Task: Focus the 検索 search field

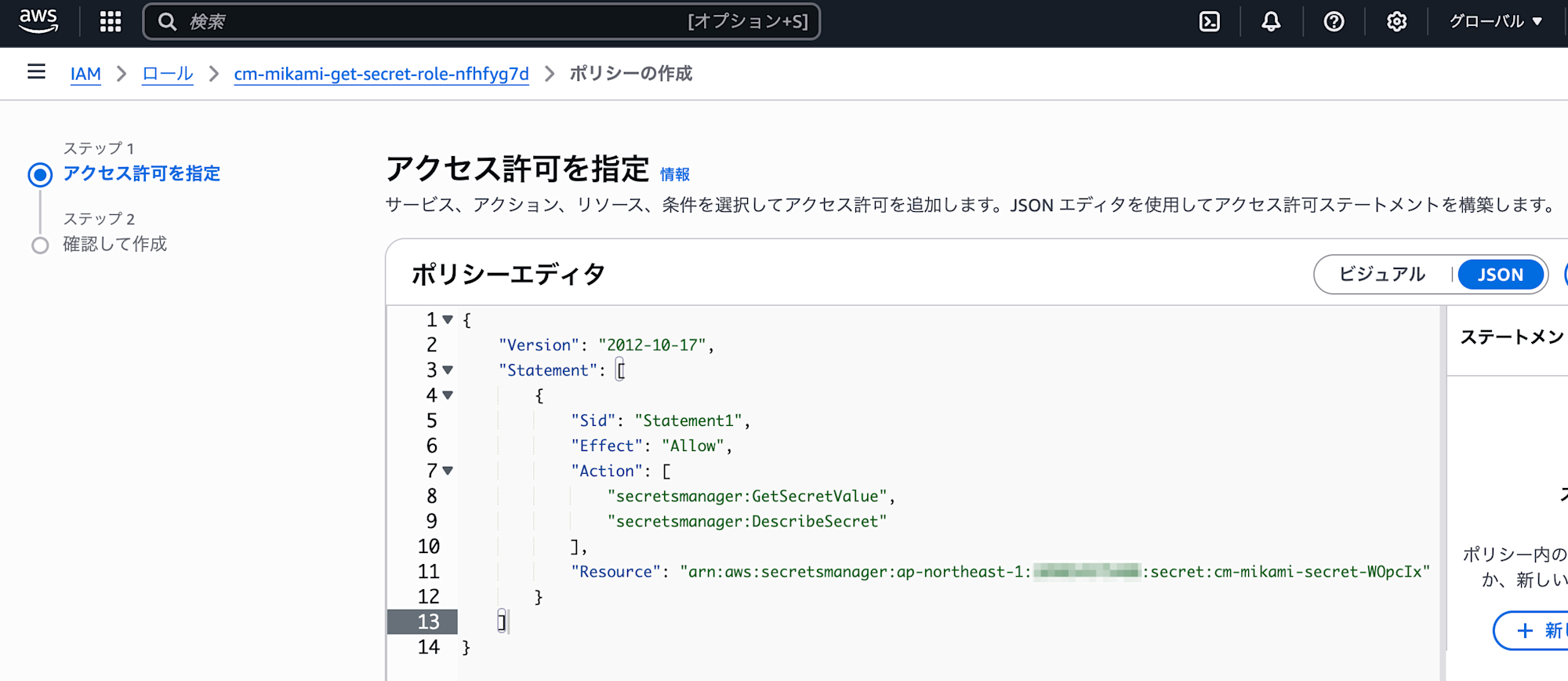Action: 481,21
